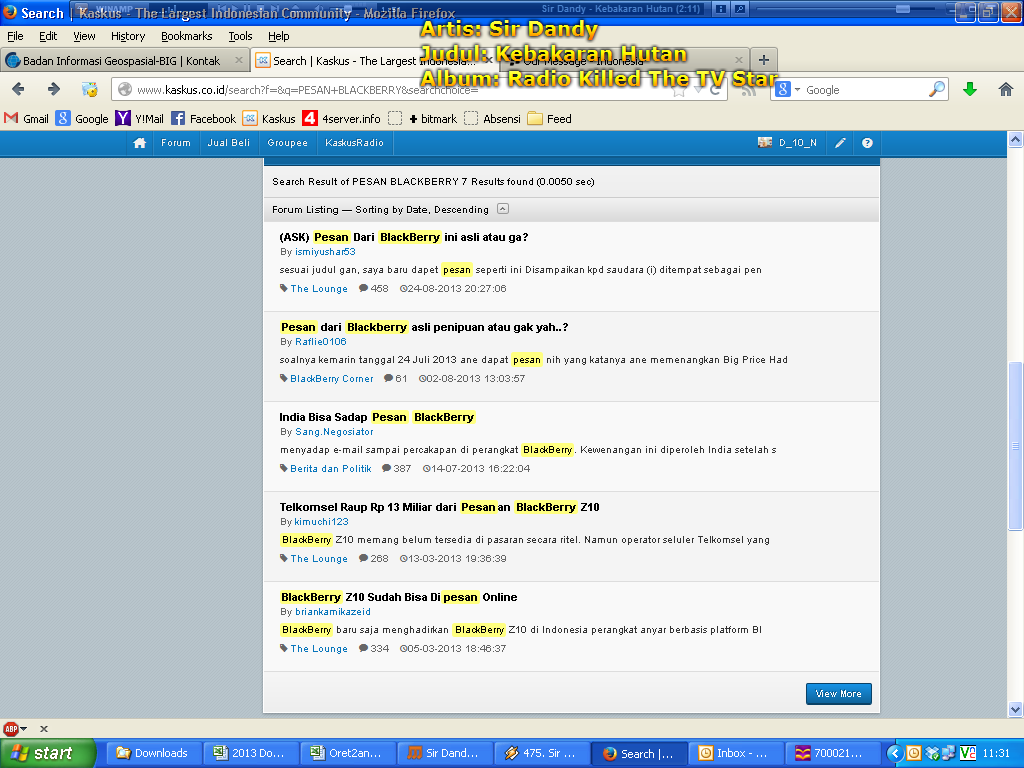Open the Google bookmark
Screen dimensions: 1024x768
(x=82, y=119)
